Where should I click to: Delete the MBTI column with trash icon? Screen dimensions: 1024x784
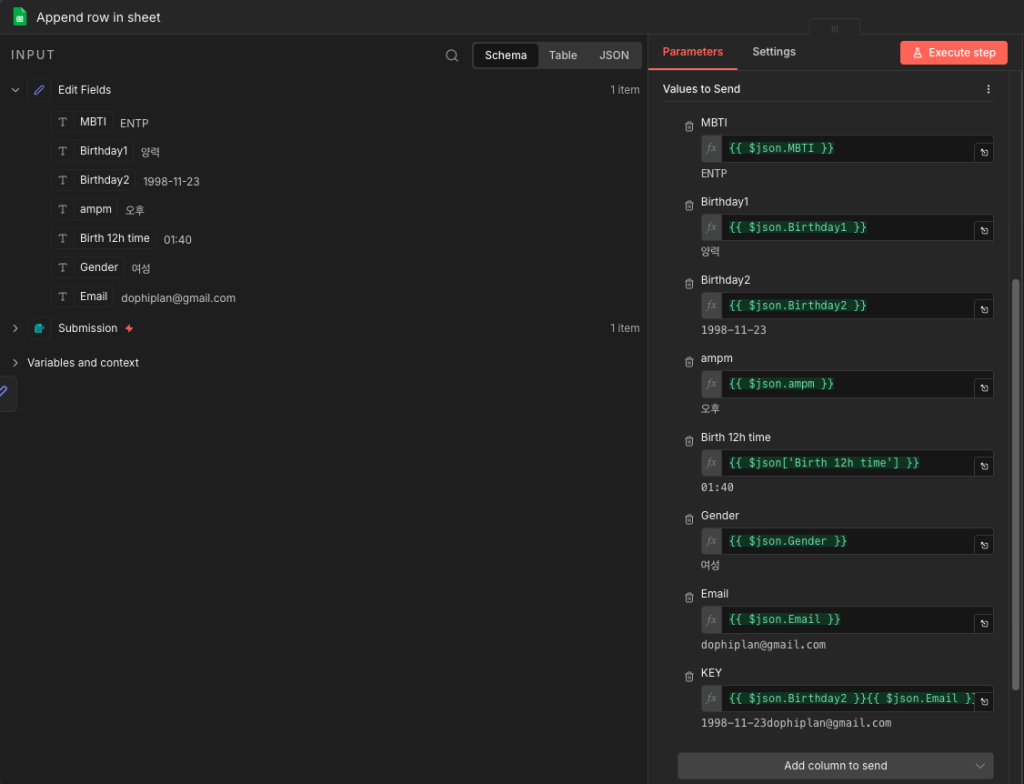click(x=688, y=126)
